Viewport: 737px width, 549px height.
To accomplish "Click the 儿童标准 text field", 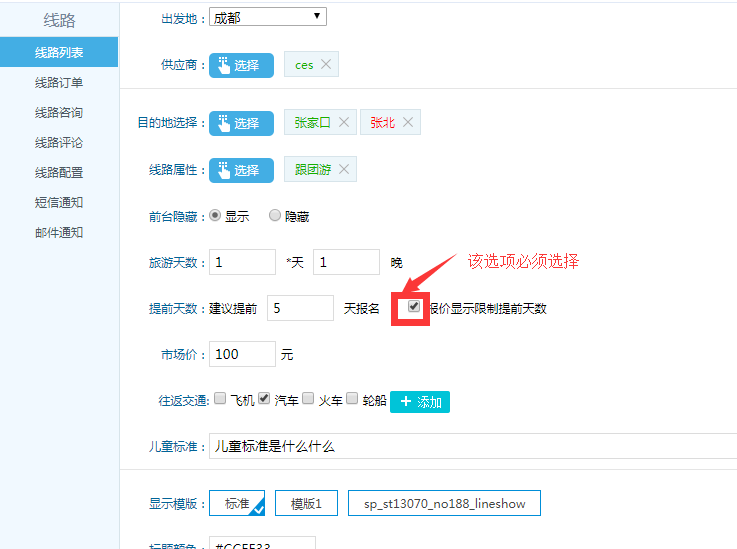I will [470, 447].
